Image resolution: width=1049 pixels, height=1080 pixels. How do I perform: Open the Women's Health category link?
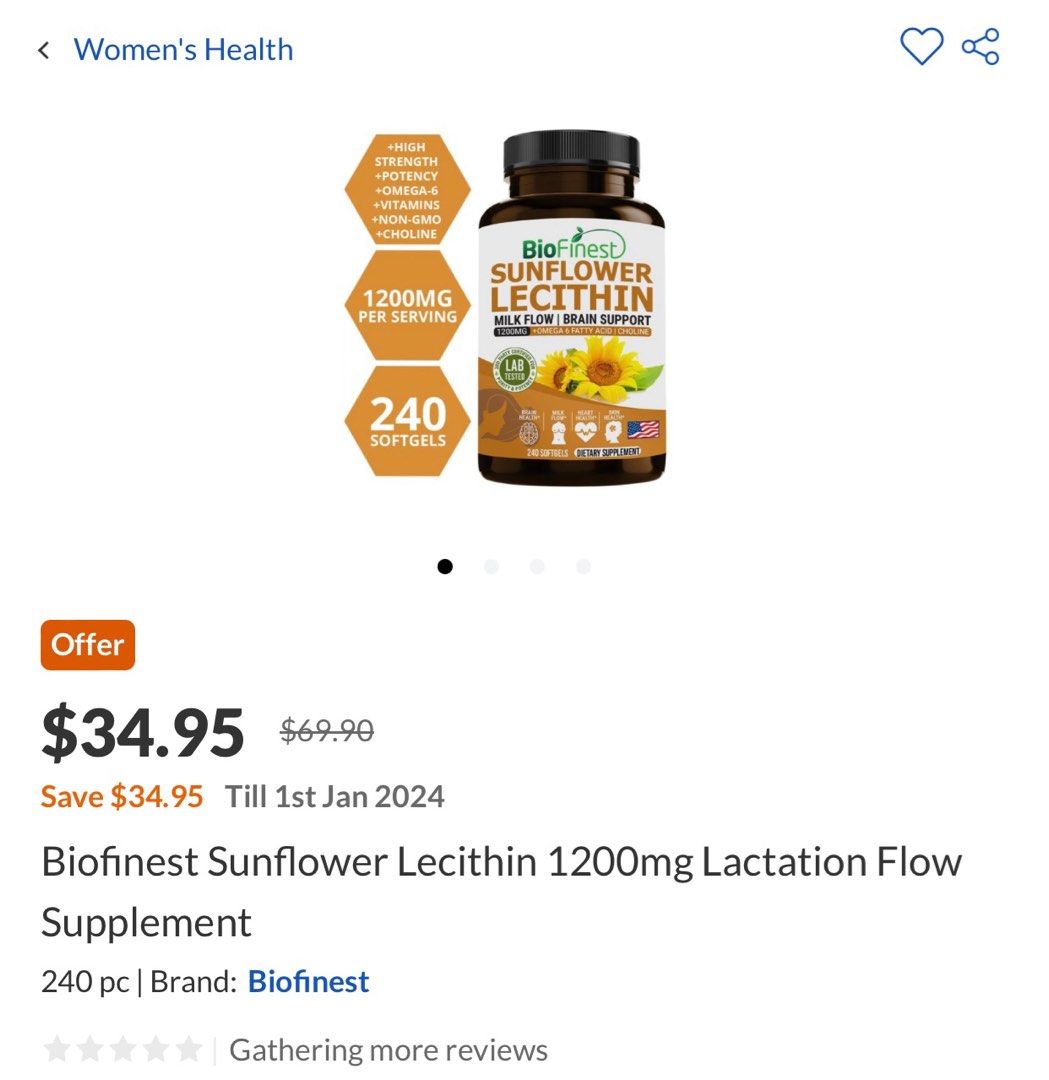point(184,49)
